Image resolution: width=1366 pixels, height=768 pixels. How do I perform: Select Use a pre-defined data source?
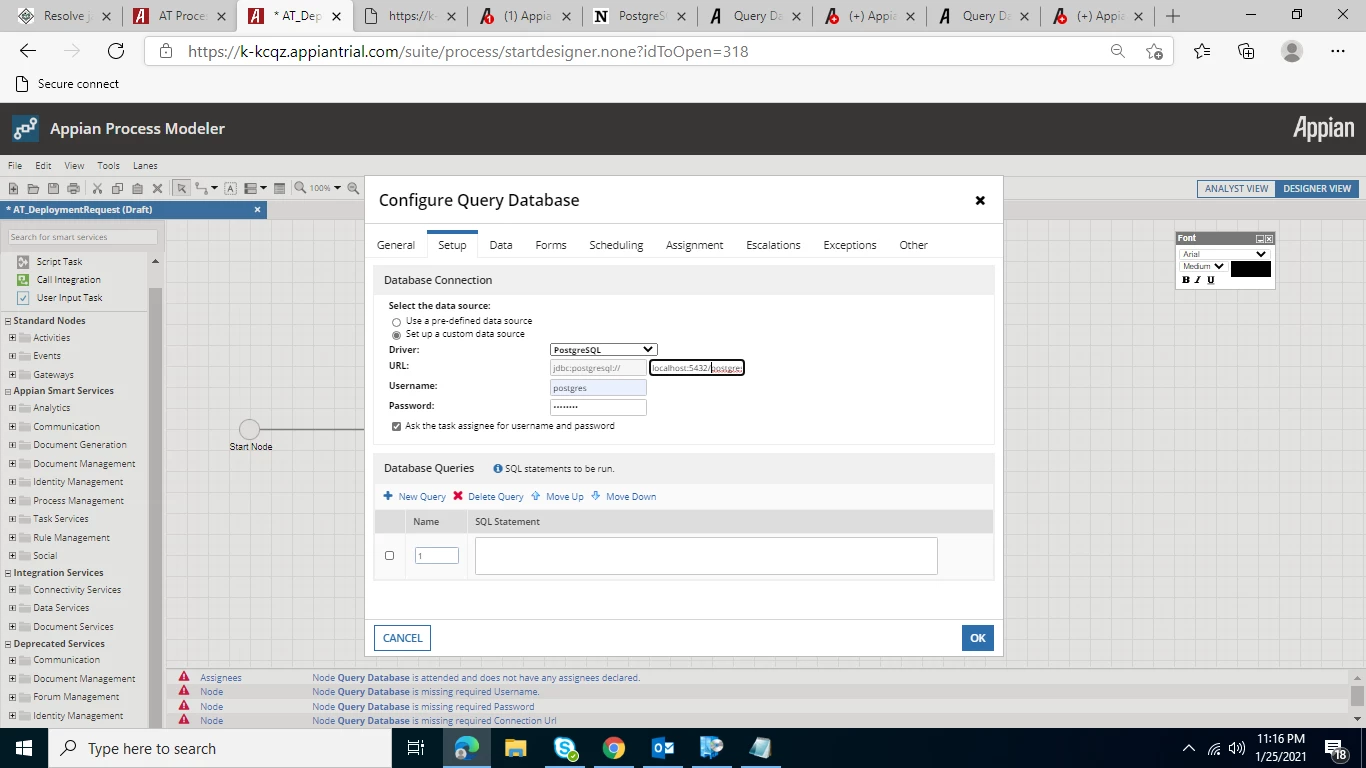(397, 322)
